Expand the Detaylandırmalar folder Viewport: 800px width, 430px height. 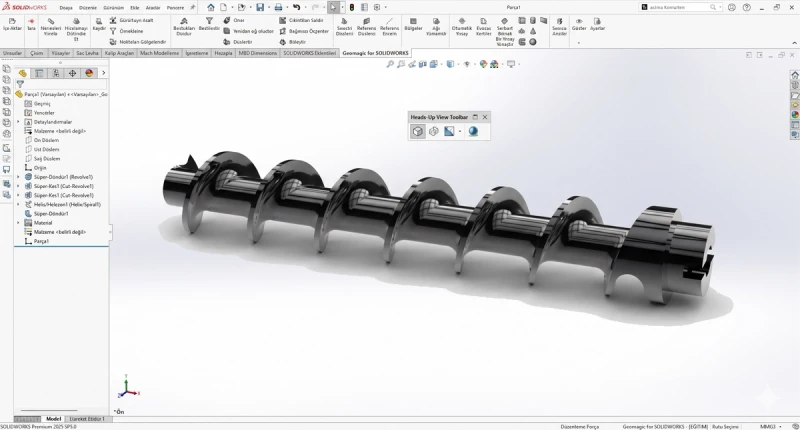pos(18,122)
